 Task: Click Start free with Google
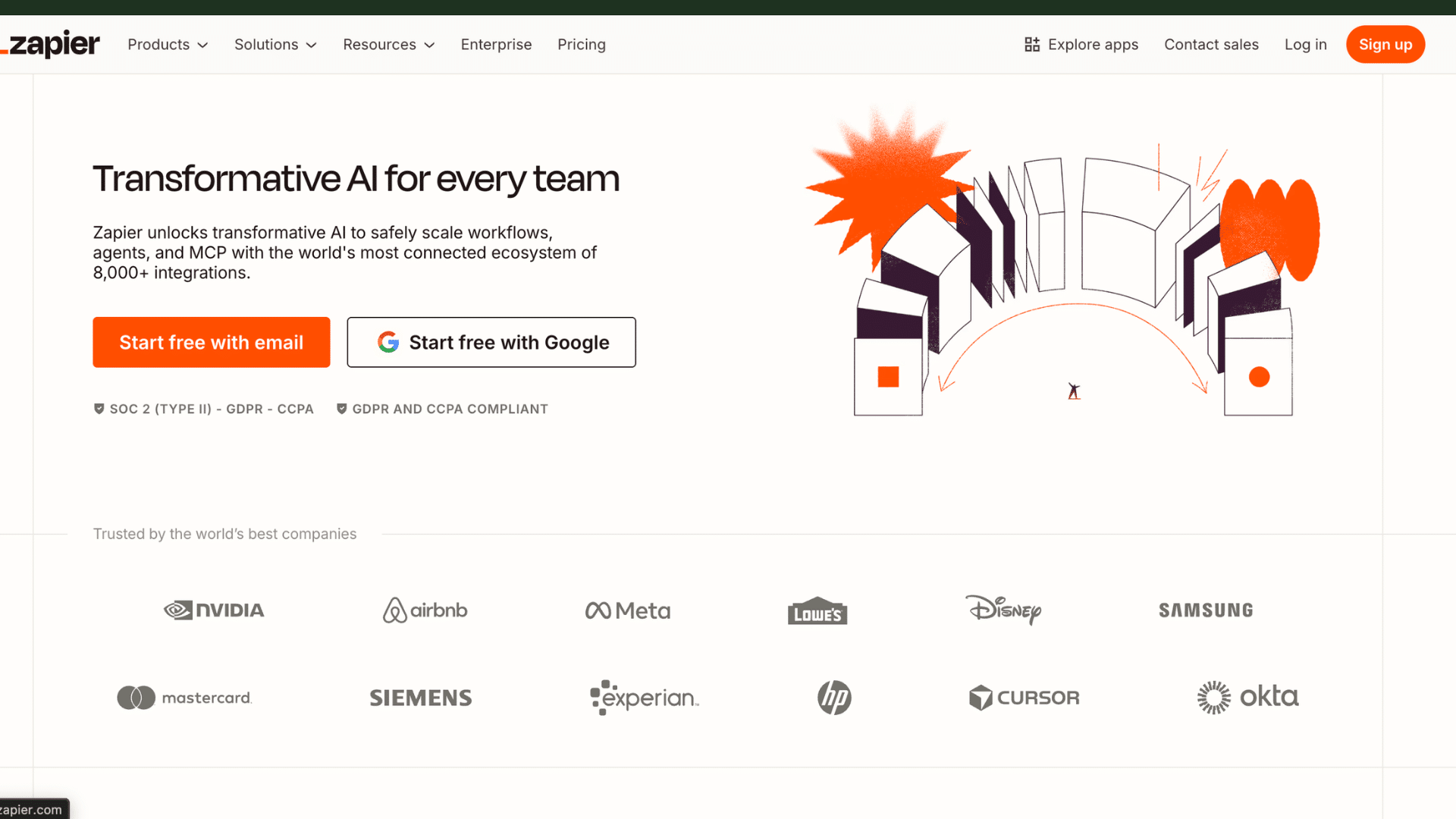pos(491,342)
